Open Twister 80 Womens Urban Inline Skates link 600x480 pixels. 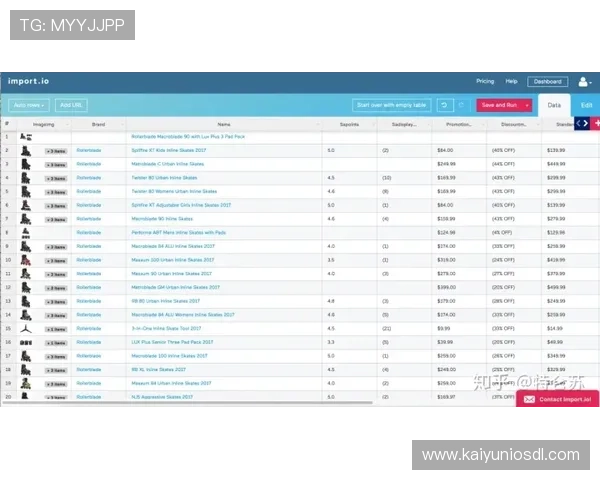point(174,191)
